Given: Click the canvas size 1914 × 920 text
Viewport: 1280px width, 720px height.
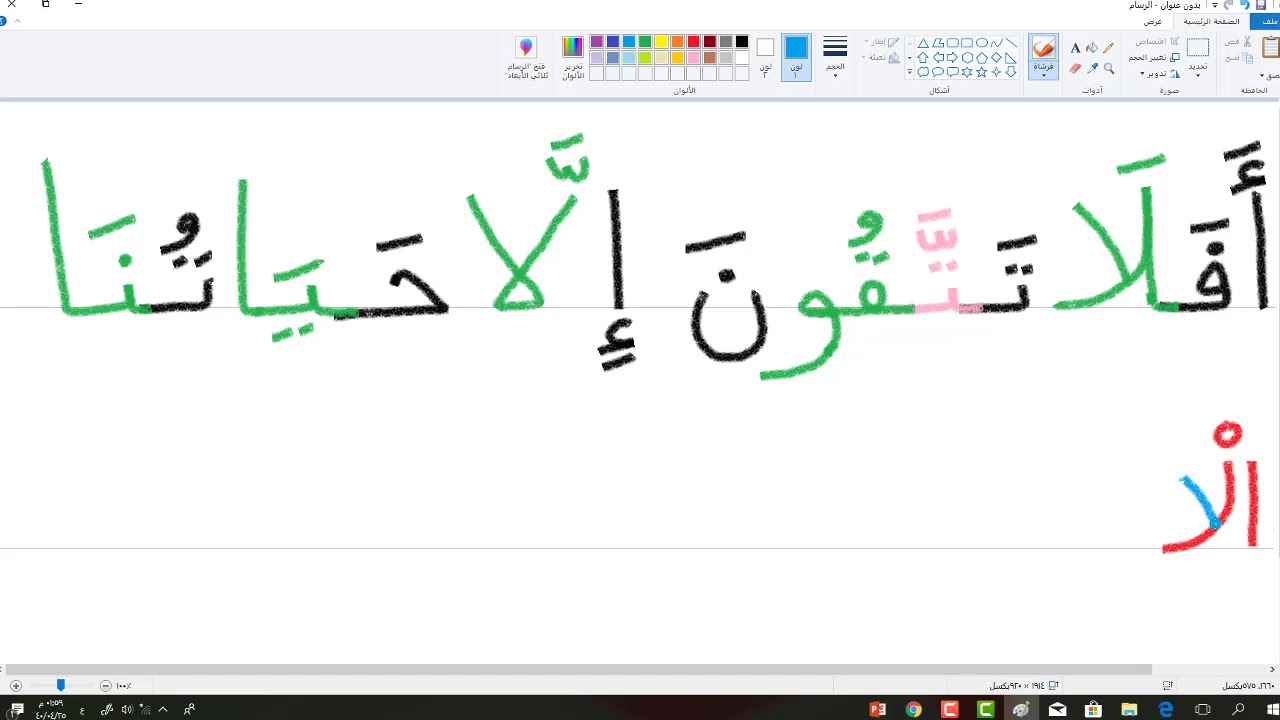Looking at the screenshot, I should 1017,686.
